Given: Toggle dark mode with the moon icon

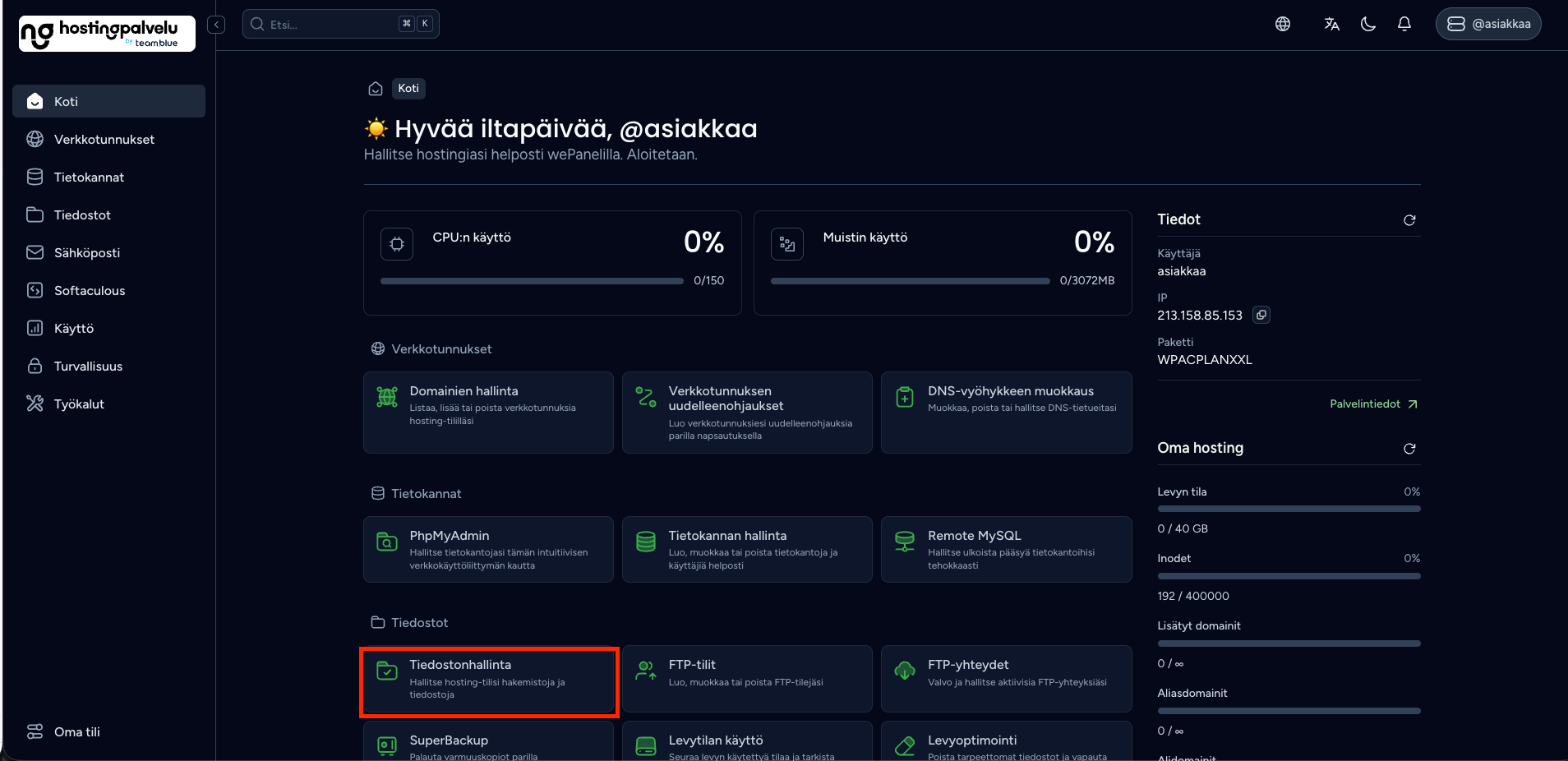Looking at the screenshot, I should [x=1368, y=24].
